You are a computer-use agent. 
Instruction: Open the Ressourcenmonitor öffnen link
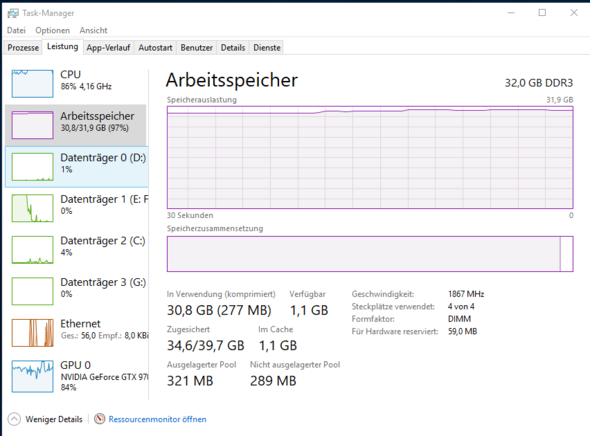(157, 419)
